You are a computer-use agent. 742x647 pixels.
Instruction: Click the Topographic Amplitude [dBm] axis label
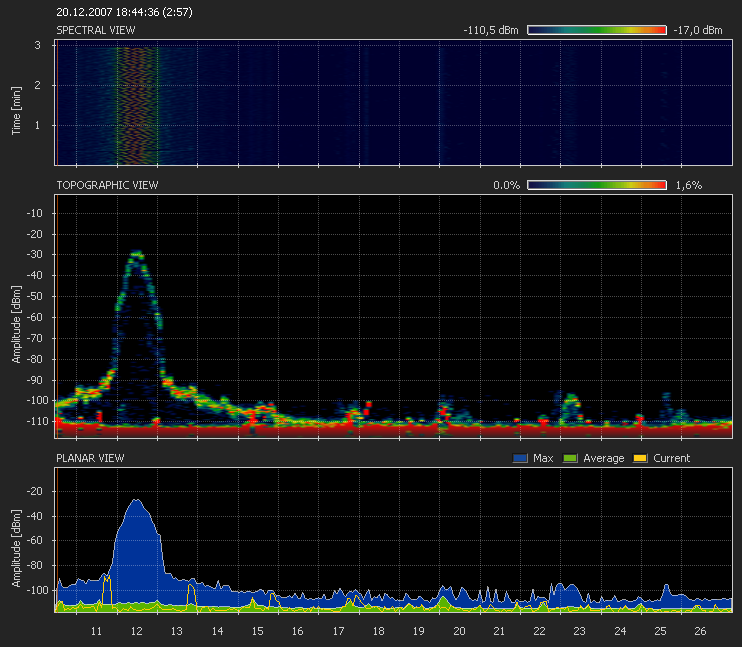click(x=16, y=325)
